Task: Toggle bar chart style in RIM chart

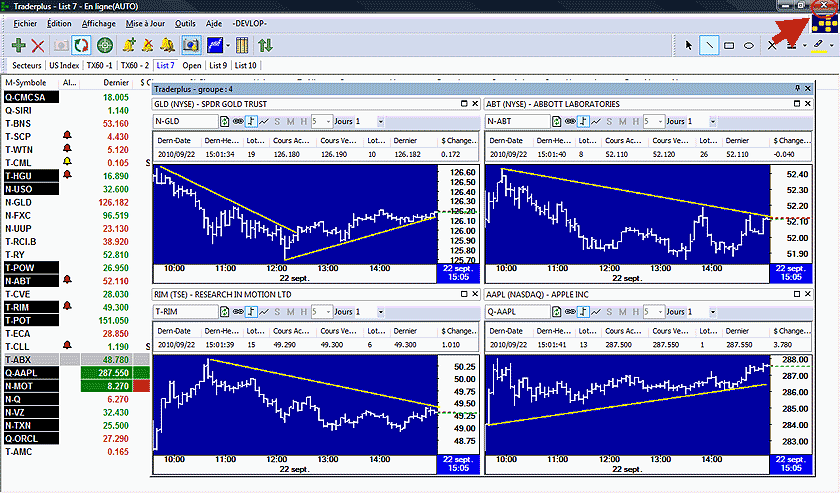Action: tap(251, 312)
